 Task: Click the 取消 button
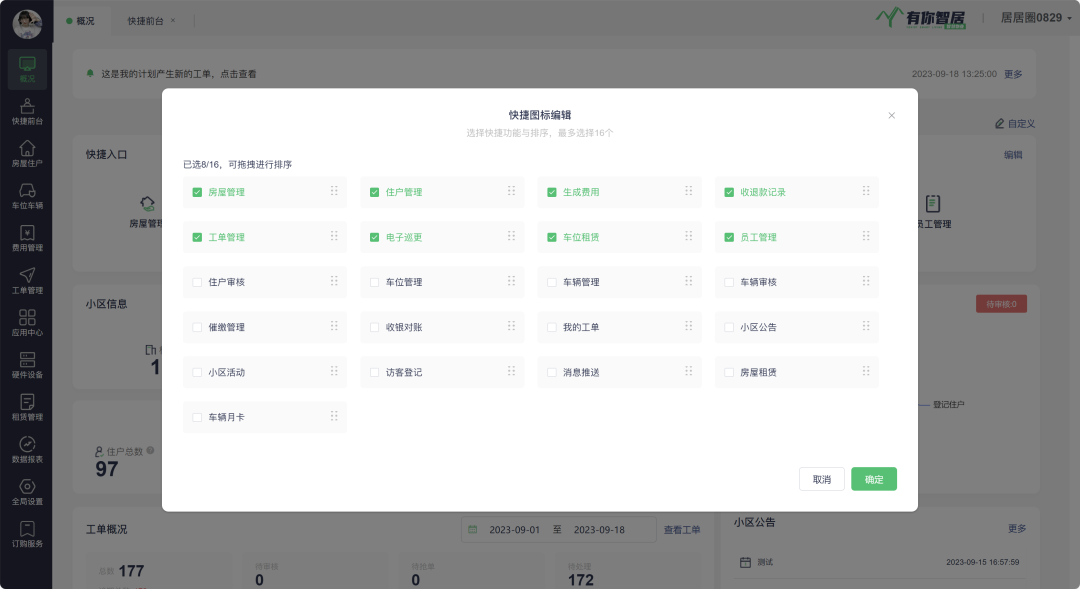(821, 479)
